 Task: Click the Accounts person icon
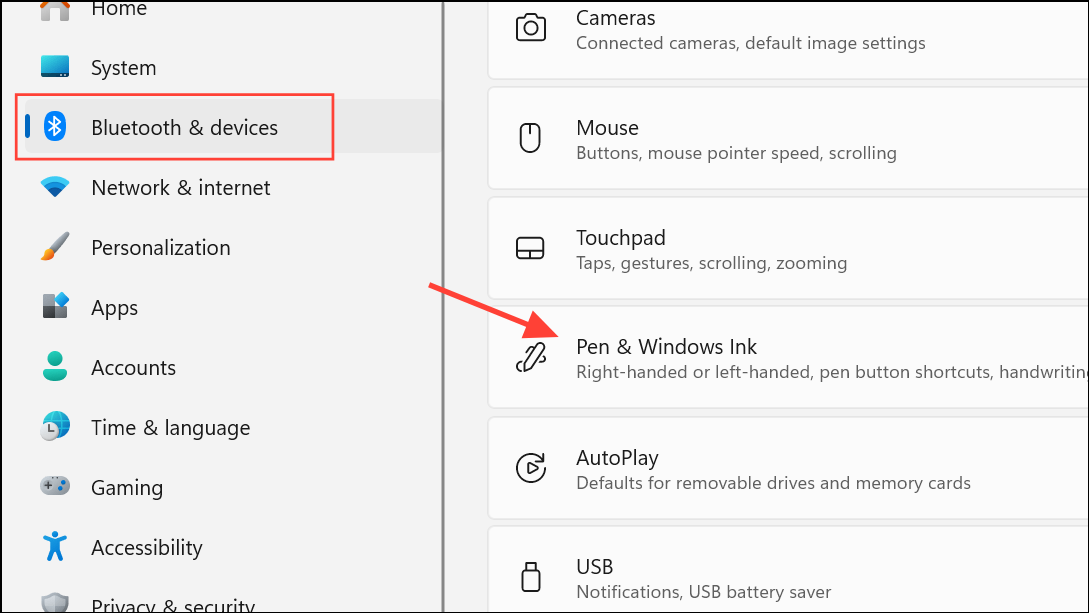click(55, 366)
